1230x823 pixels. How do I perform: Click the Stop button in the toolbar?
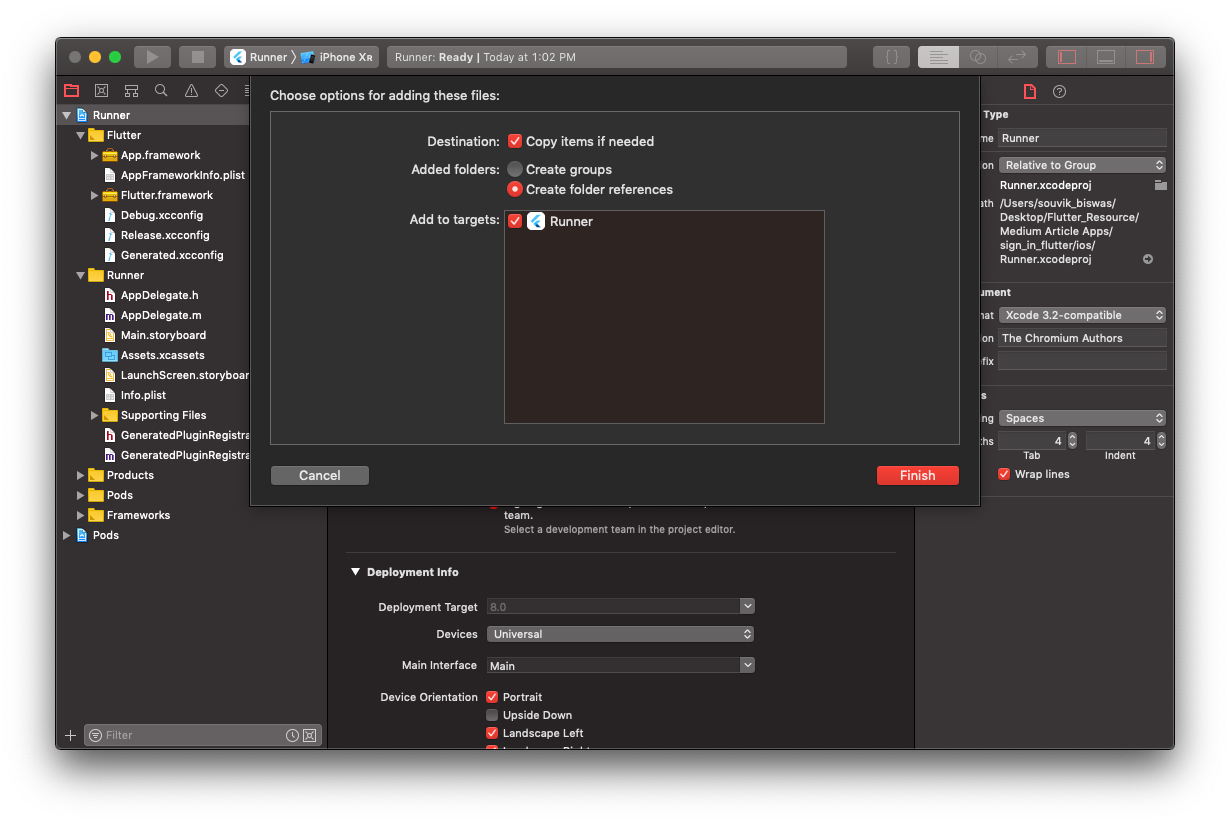click(198, 57)
